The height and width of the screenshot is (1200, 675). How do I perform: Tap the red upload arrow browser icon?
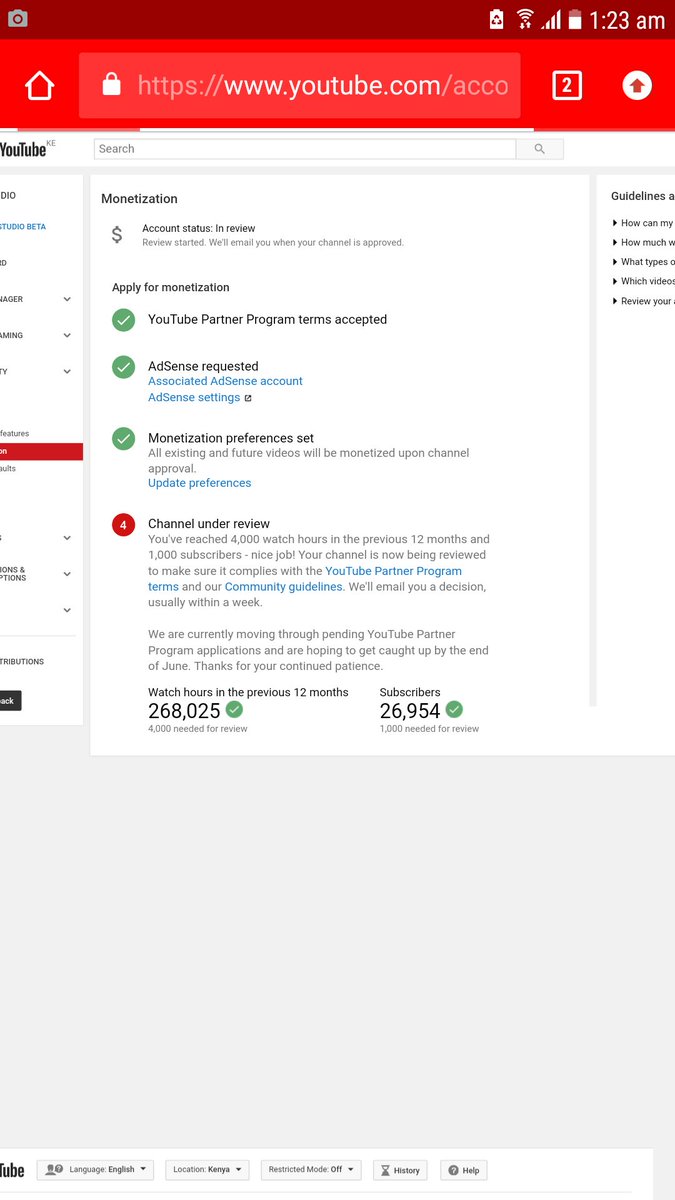click(x=637, y=86)
